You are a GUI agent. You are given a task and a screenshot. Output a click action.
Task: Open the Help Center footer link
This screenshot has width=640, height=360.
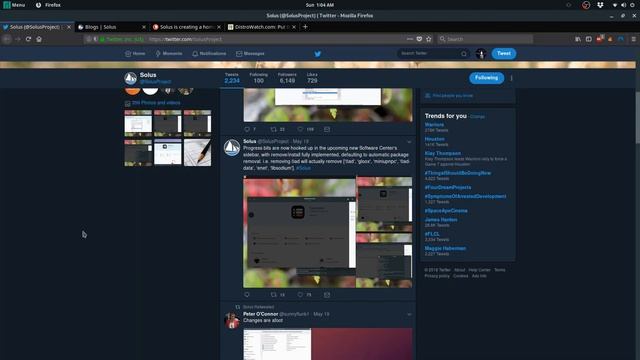pyautogui.click(x=480, y=270)
